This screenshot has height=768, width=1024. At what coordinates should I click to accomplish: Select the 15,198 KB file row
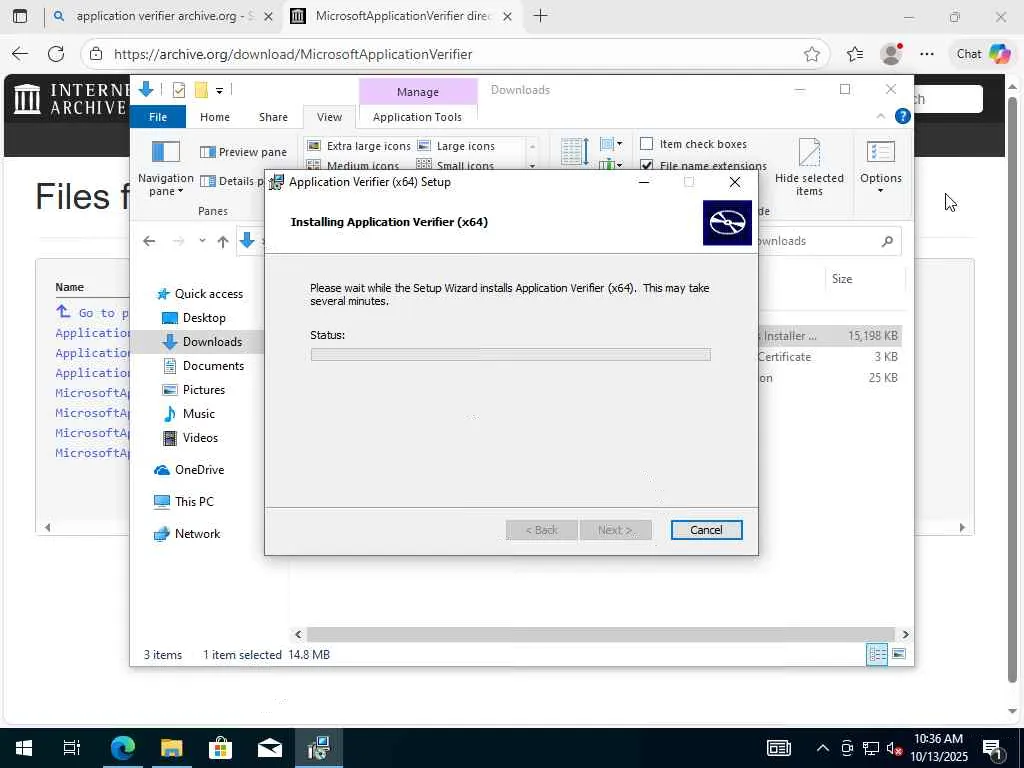(828, 336)
